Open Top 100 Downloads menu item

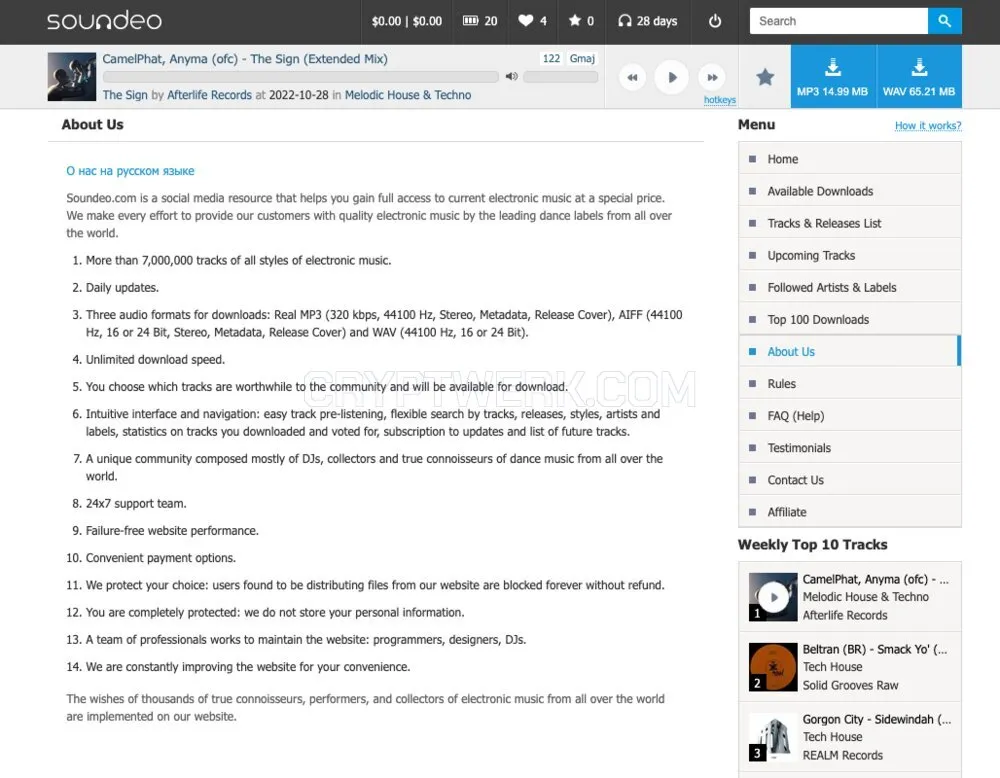click(849, 319)
